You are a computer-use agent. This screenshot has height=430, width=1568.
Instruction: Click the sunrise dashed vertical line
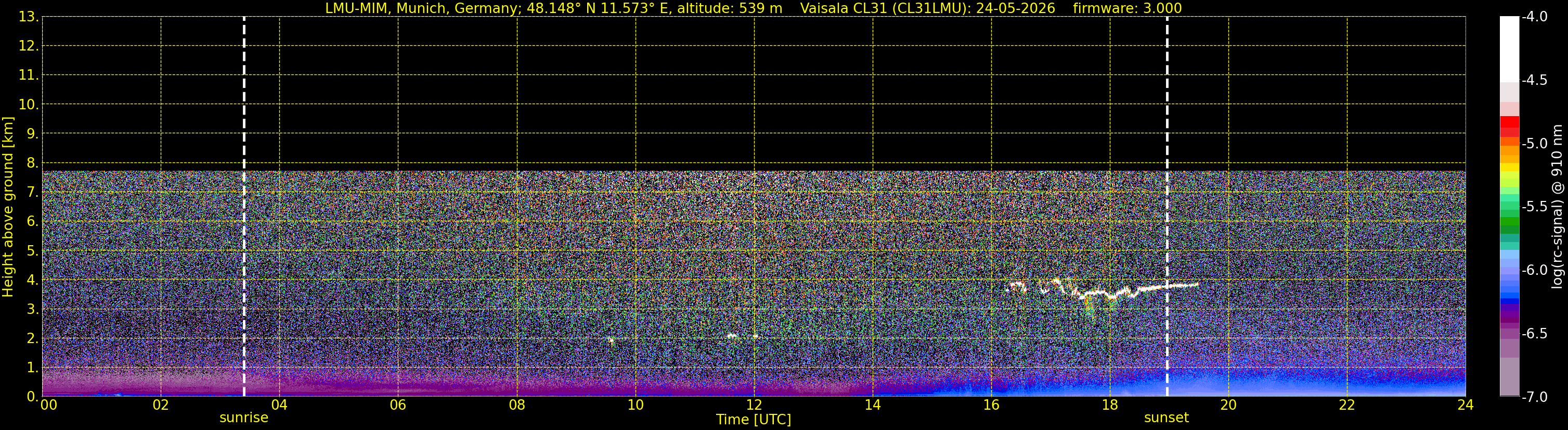click(244, 207)
